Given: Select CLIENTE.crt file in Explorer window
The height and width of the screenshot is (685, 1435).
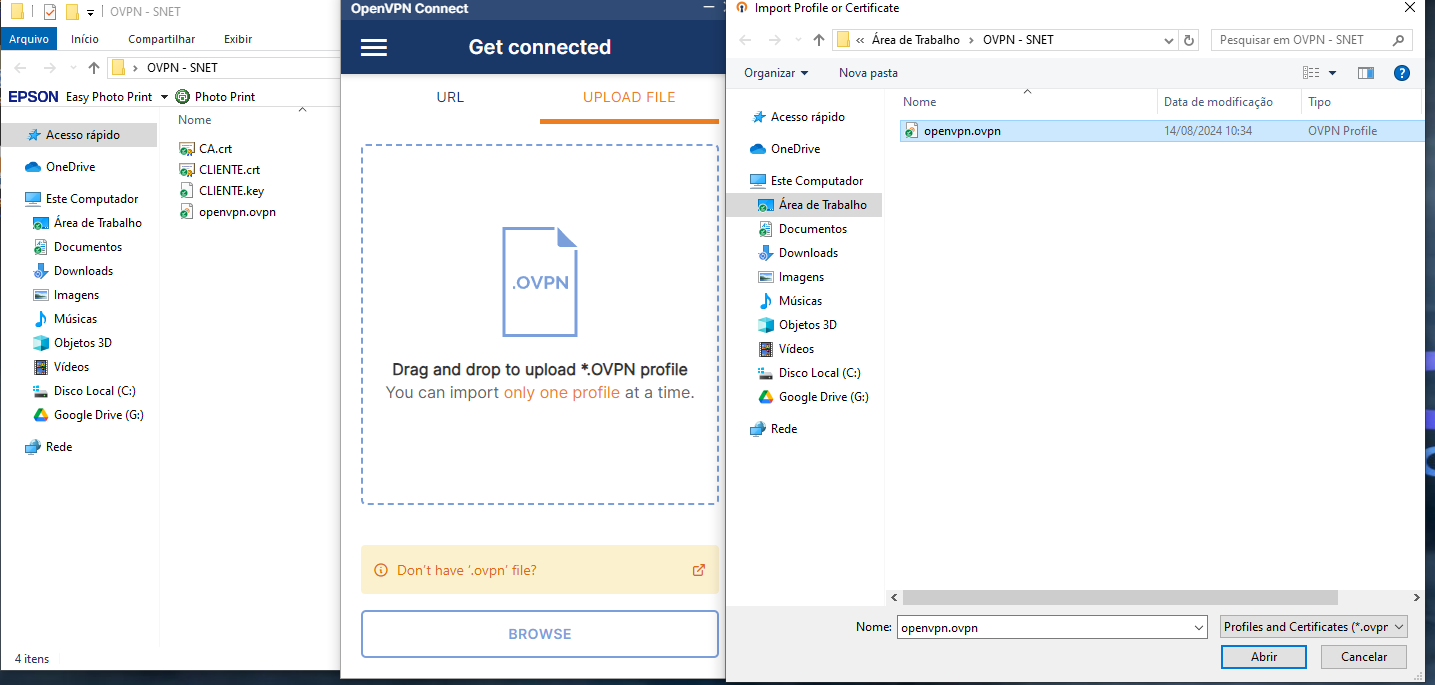Looking at the screenshot, I should 220,170.
